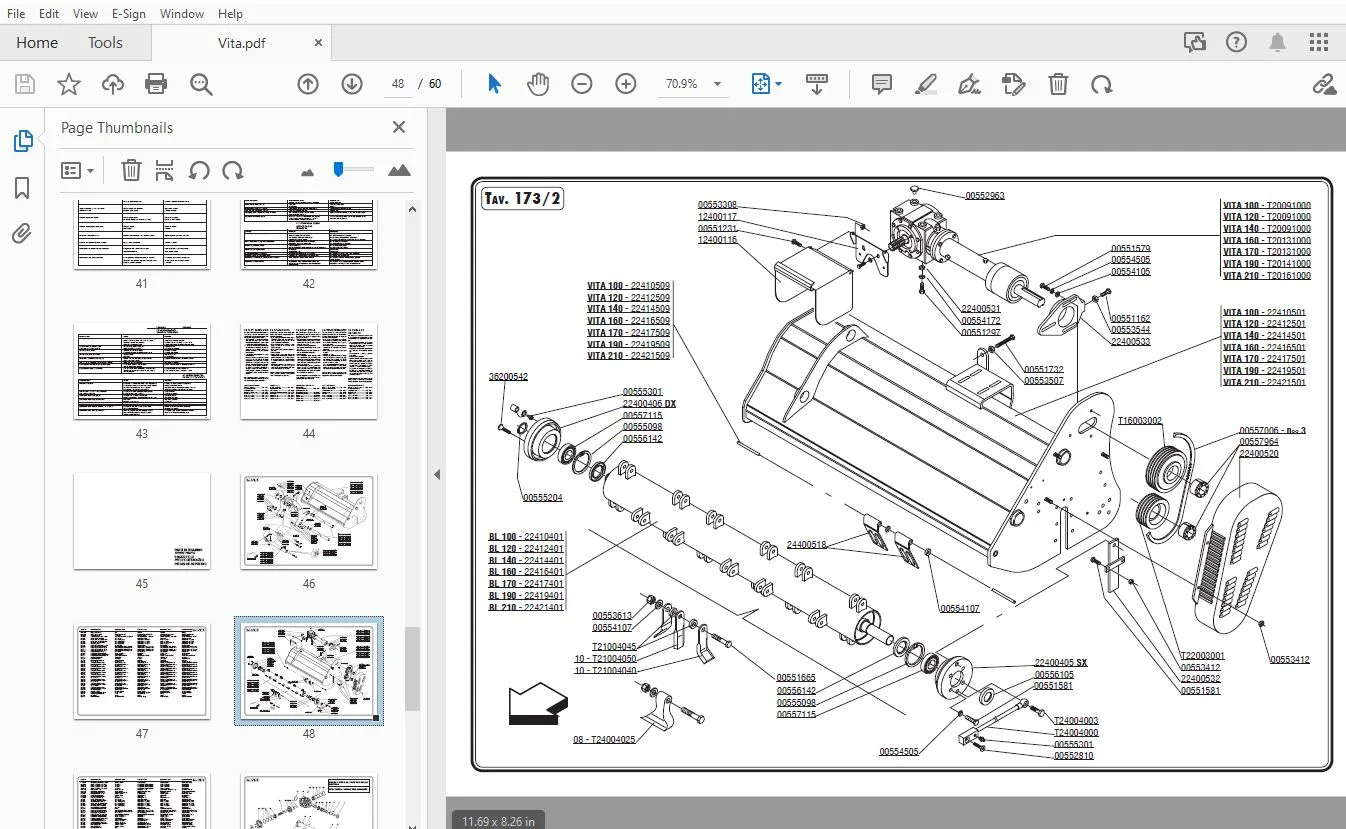The width and height of the screenshot is (1346, 829).
Task: Open the Help question mark icon
Action: (x=1237, y=42)
